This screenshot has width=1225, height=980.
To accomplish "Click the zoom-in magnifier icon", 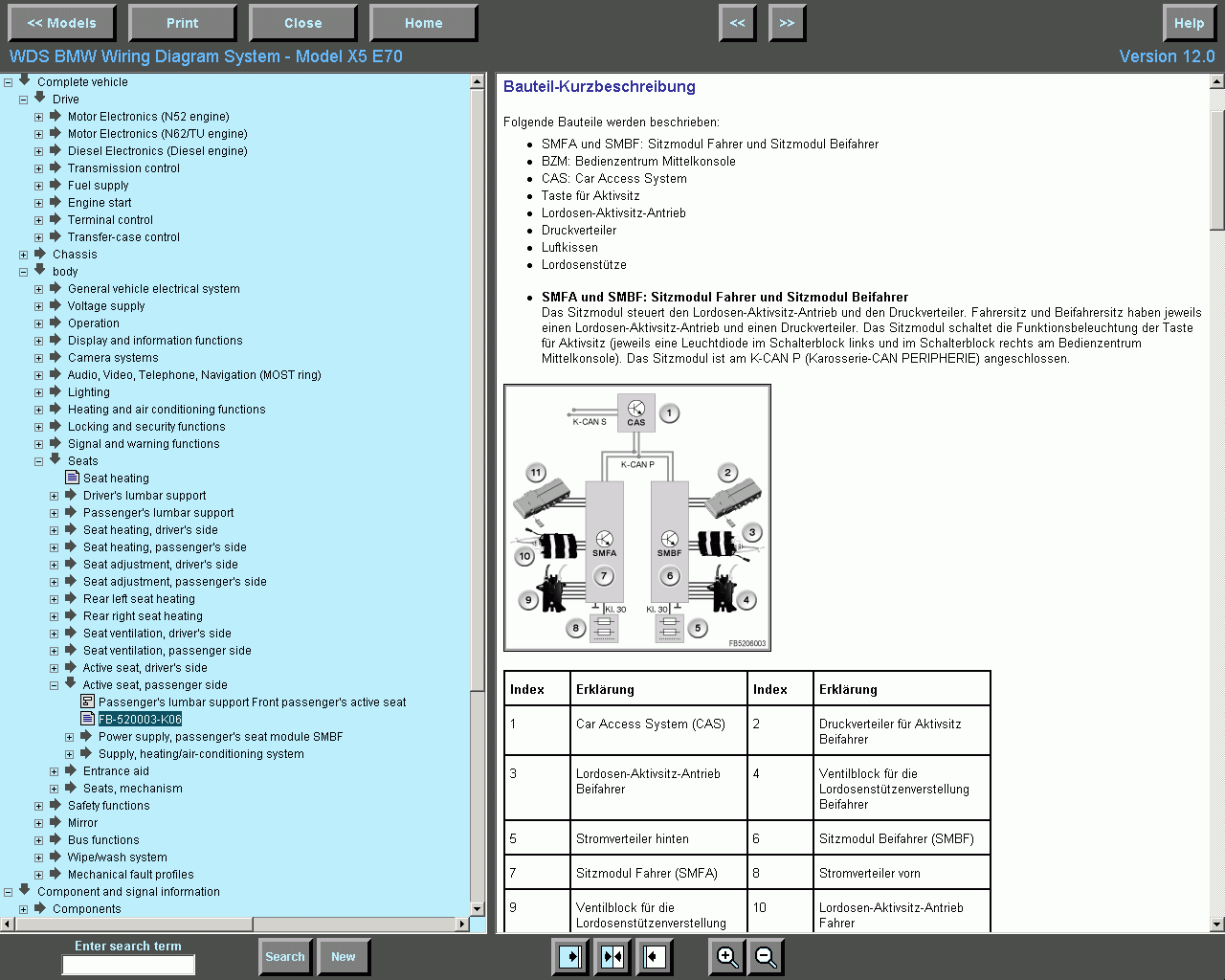I will pos(726,956).
